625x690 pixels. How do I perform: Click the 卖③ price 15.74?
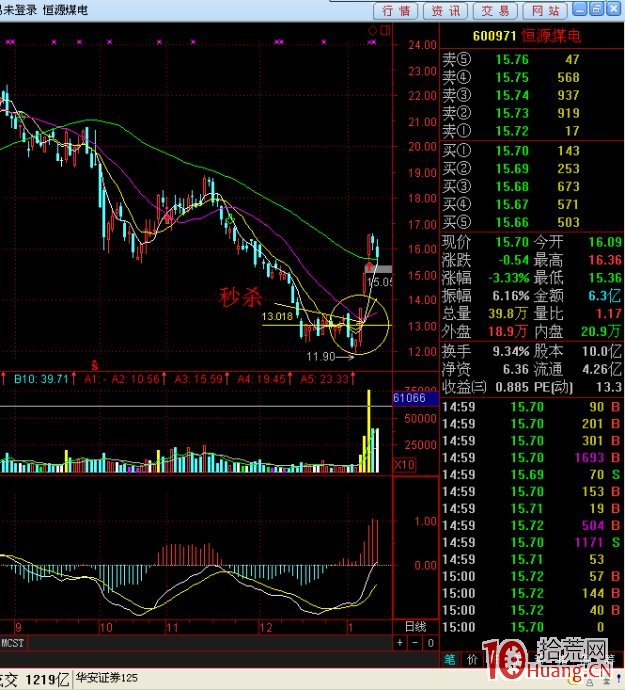point(512,95)
